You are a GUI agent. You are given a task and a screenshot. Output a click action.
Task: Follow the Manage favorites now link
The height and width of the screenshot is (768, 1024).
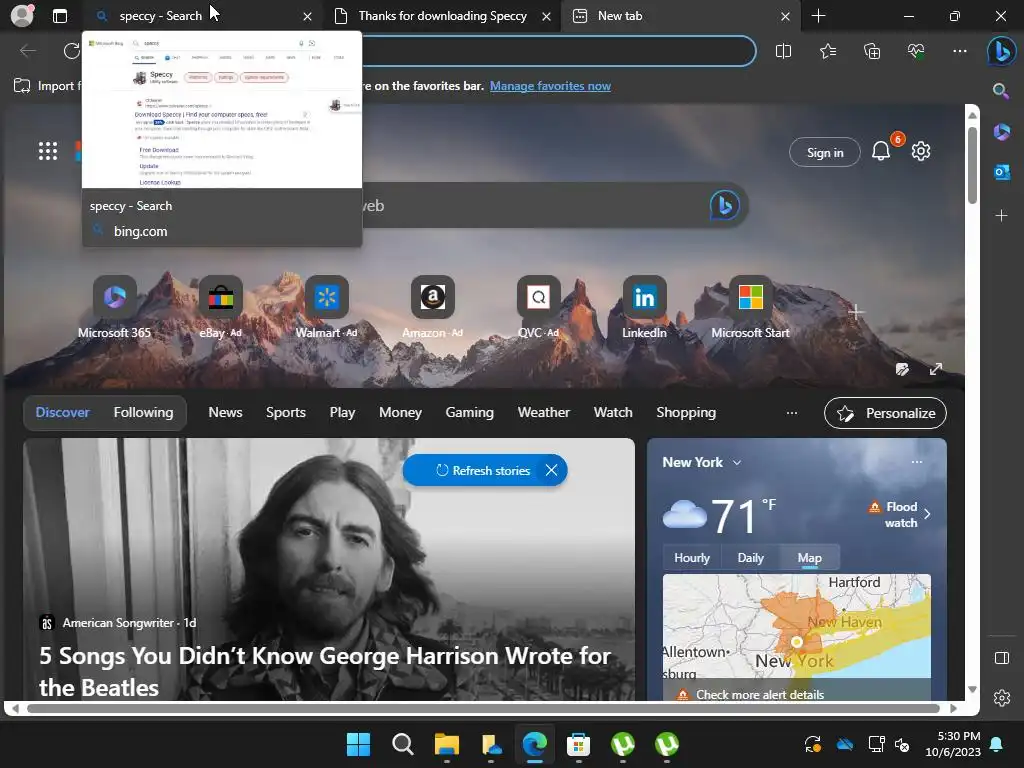550,86
